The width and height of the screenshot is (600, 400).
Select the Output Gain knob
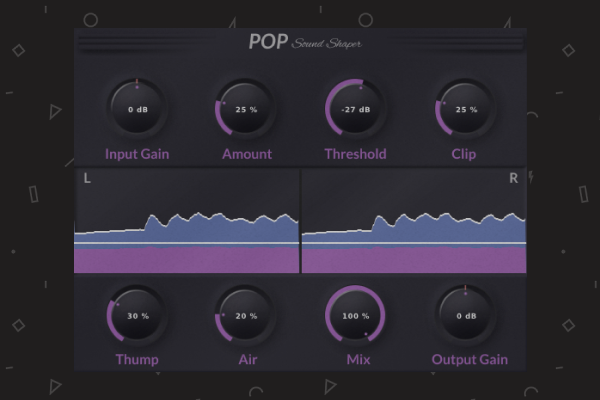465,315
